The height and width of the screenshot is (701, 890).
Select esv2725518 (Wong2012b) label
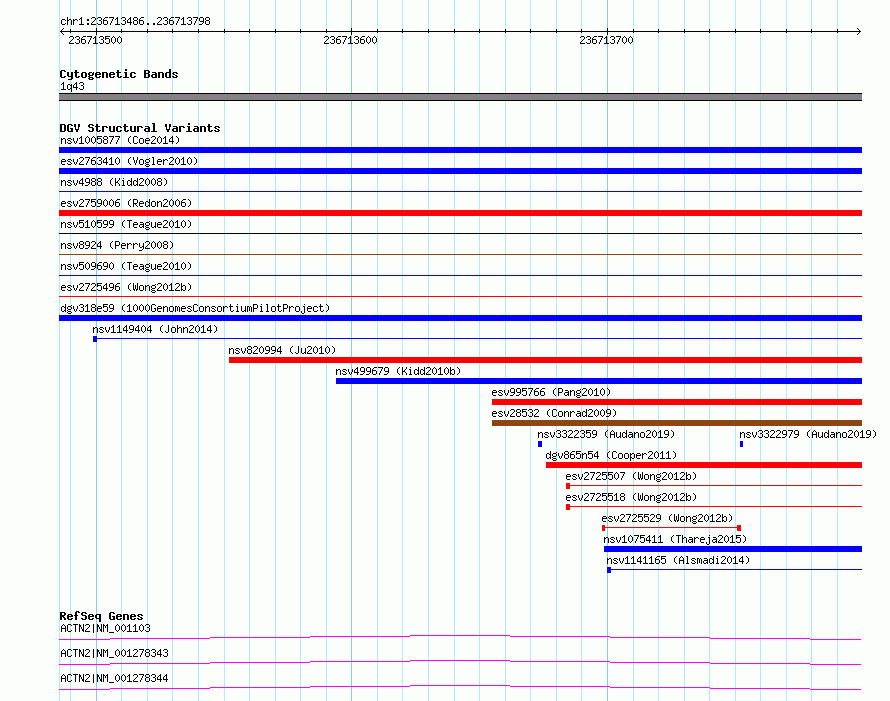[x=631, y=497]
